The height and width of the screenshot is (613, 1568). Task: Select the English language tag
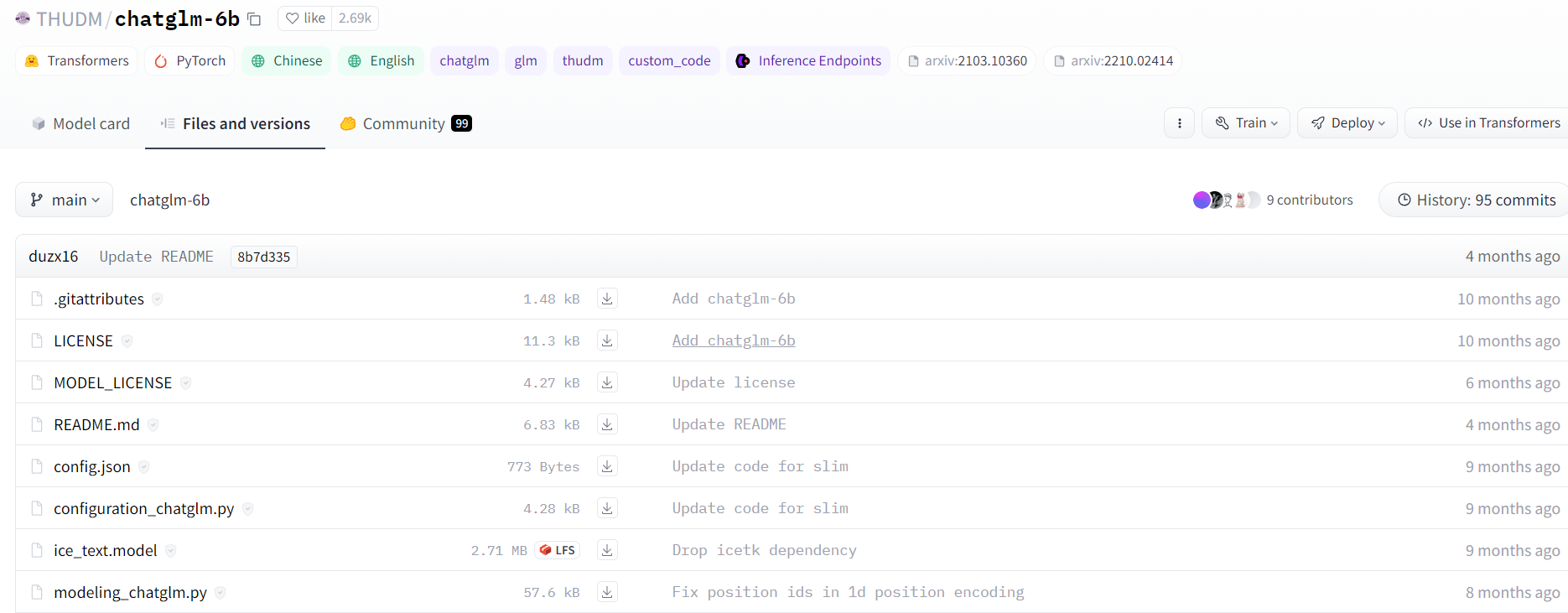(x=381, y=60)
